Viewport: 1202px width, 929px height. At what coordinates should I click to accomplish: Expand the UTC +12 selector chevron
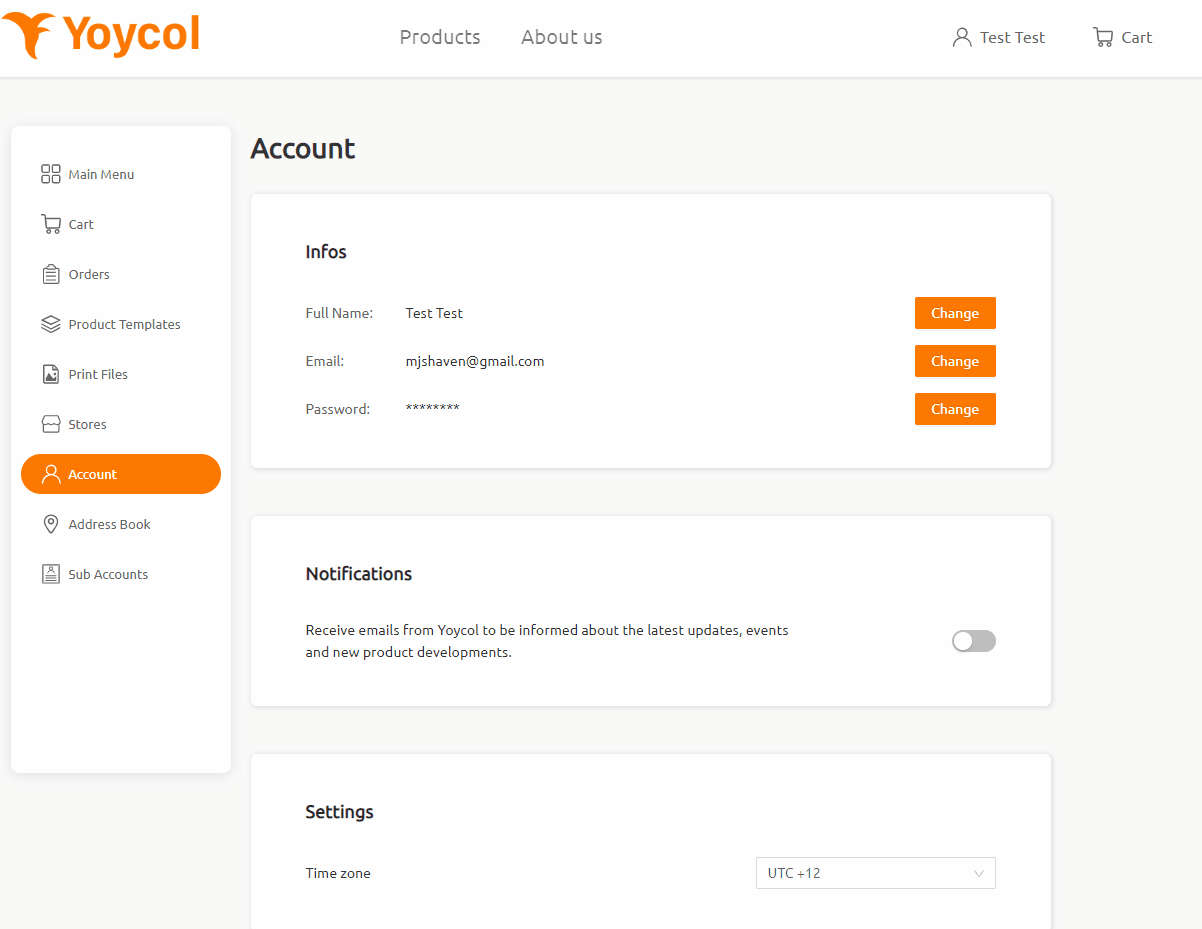[978, 872]
